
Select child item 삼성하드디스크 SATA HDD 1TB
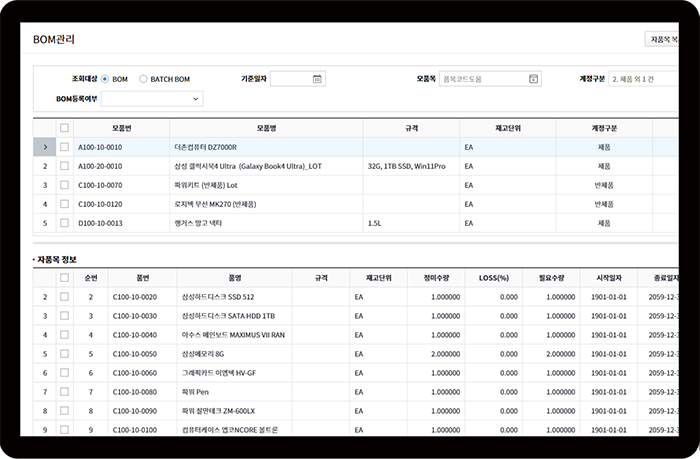(x=228, y=316)
